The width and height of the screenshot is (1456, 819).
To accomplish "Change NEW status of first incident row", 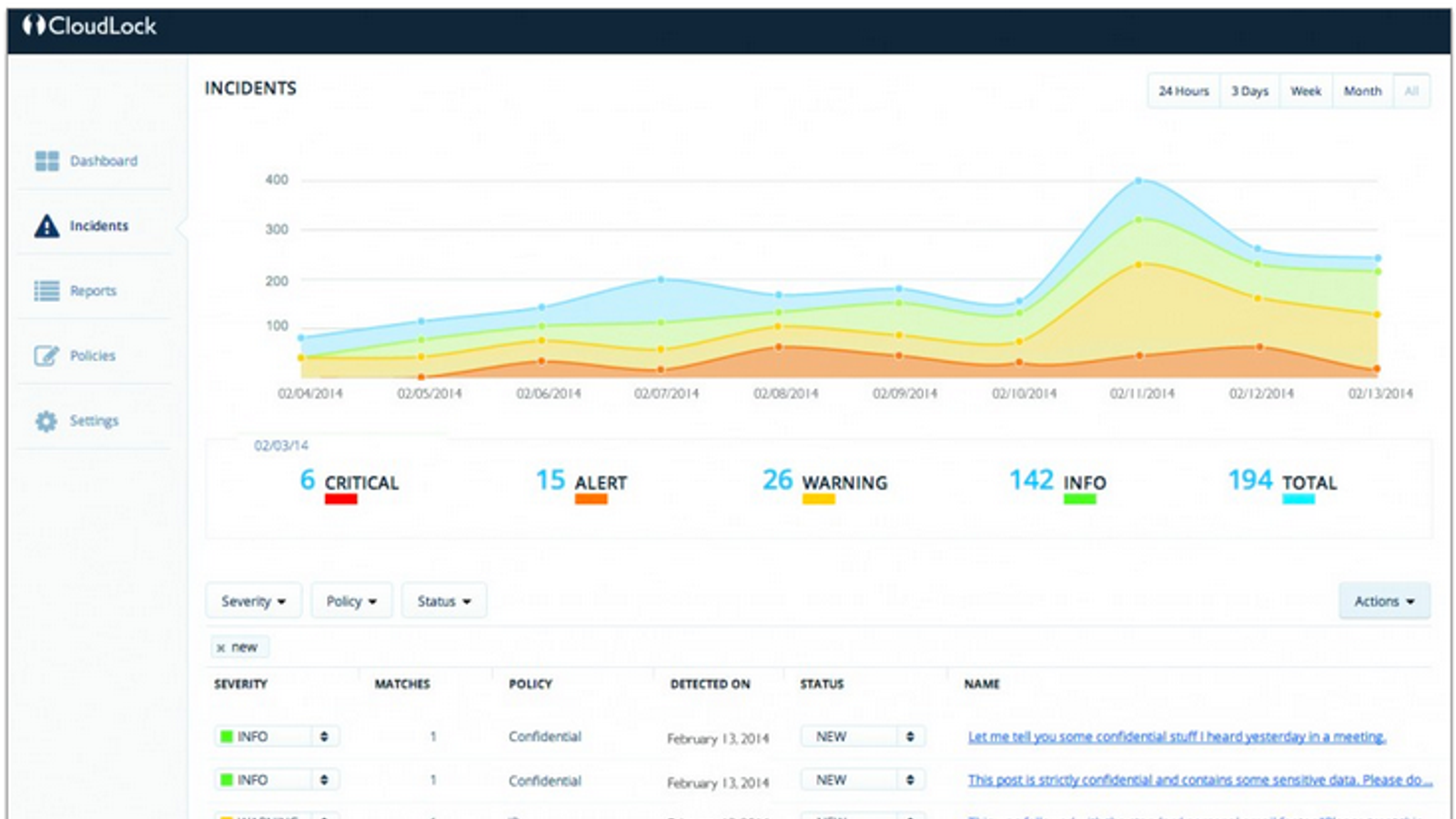I will (863, 736).
